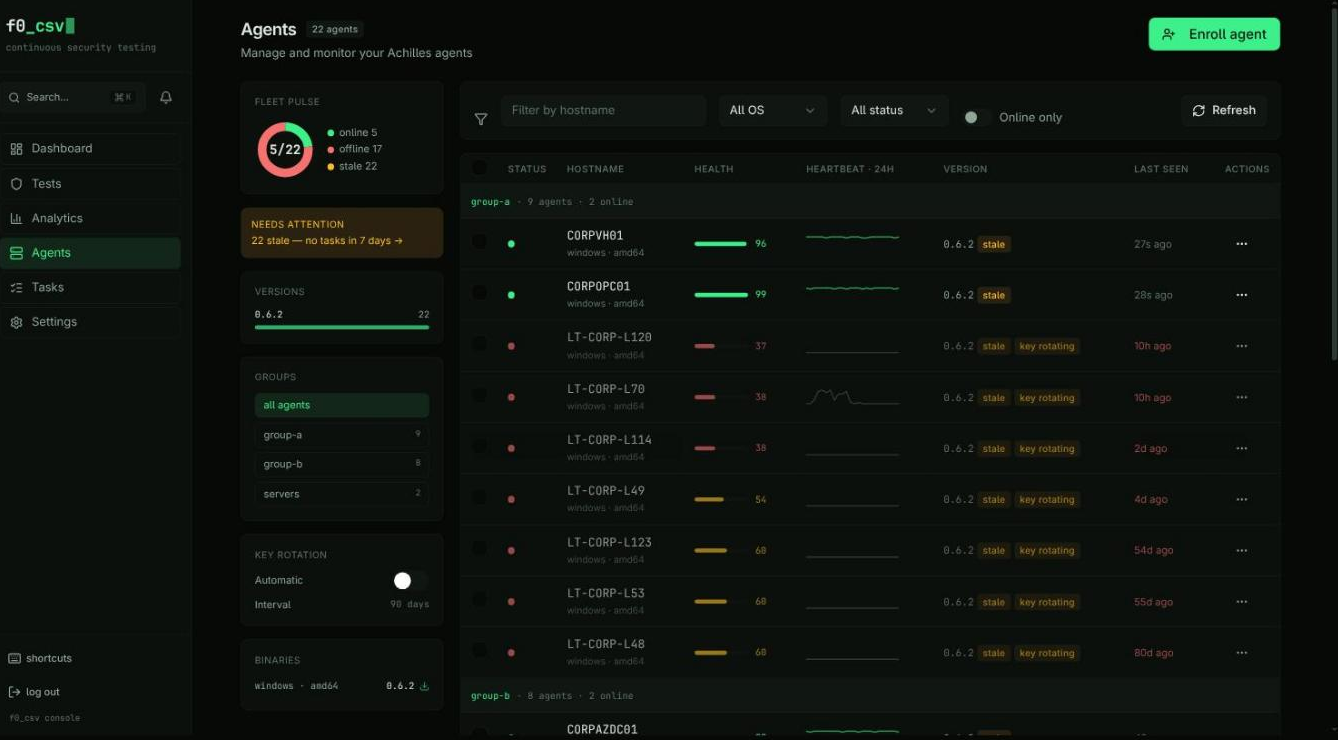This screenshot has width=1338, height=740.
Task: Click the fleet pulse donut chart
Action: (285, 149)
